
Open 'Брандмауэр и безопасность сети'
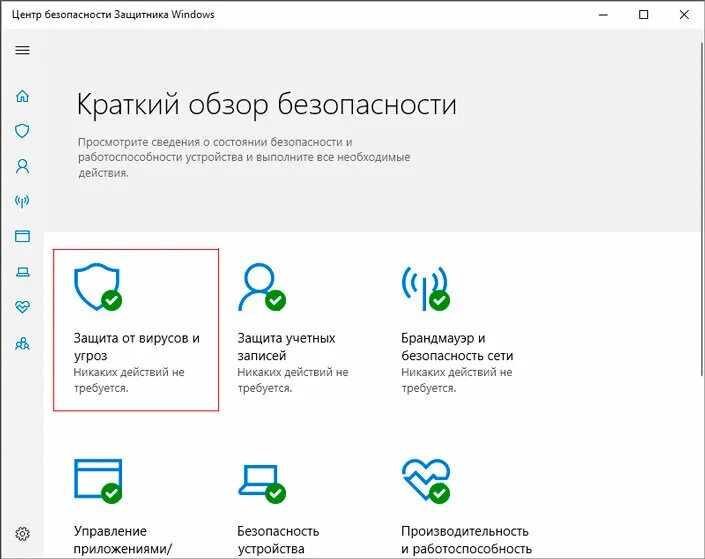coord(457,346)
